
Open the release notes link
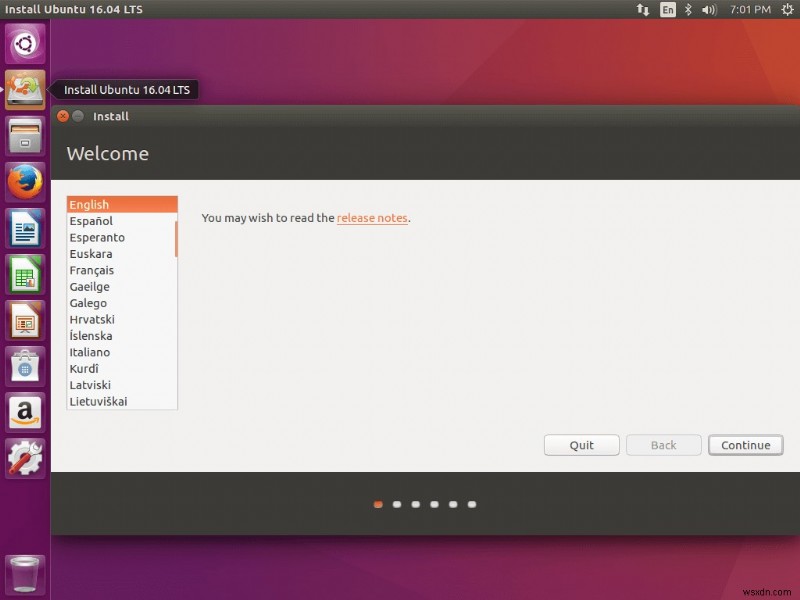point(372,218)
